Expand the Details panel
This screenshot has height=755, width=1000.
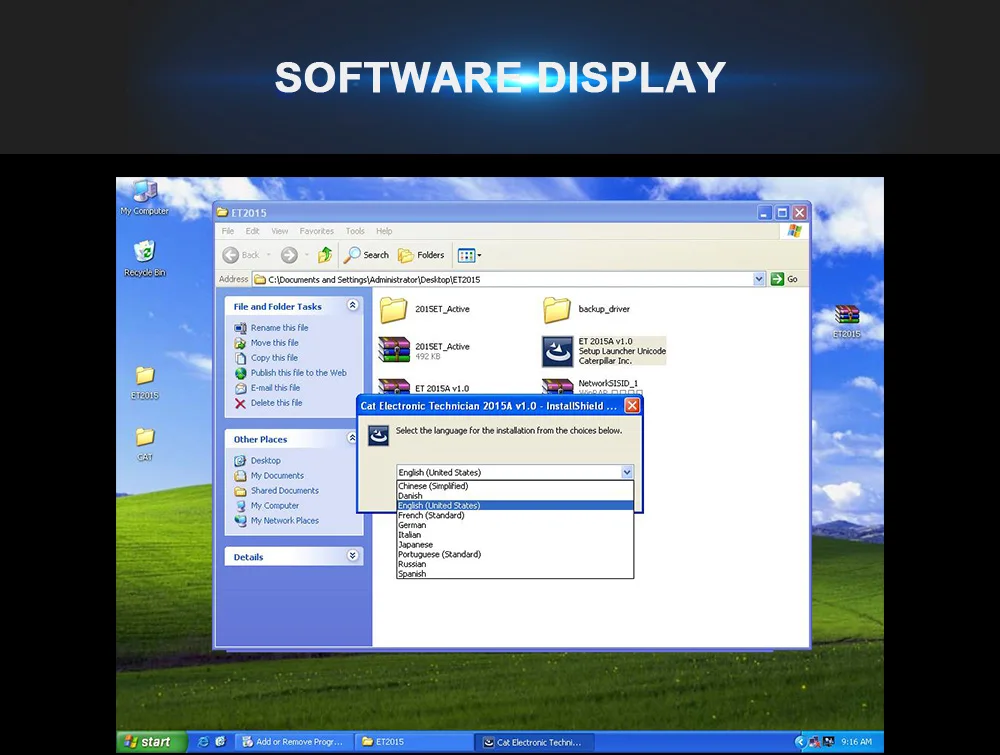352,556
